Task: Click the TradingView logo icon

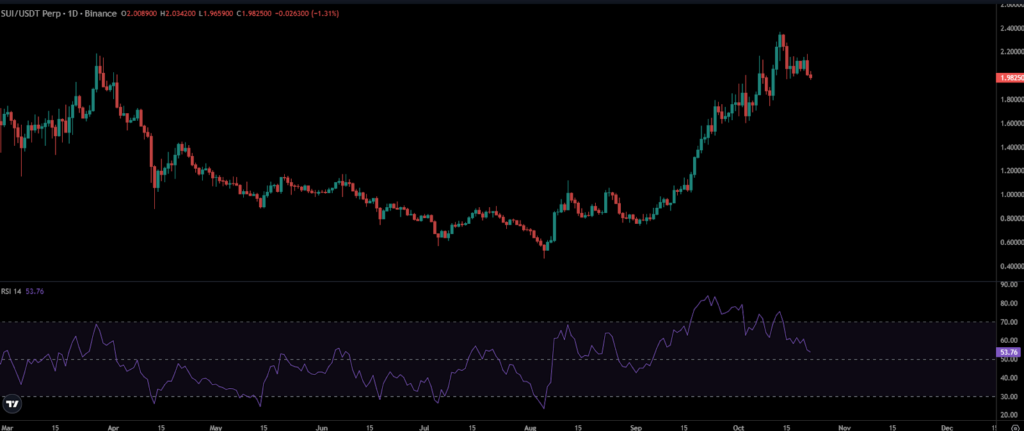Action: point(11,404)
